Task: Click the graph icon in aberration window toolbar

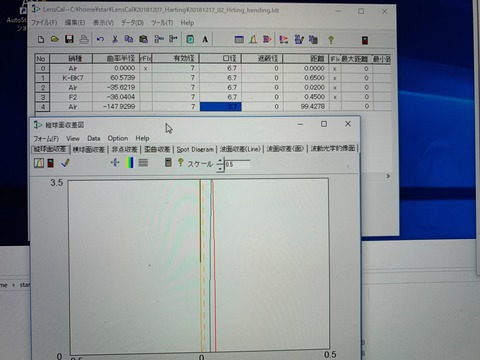Action: 39,163
